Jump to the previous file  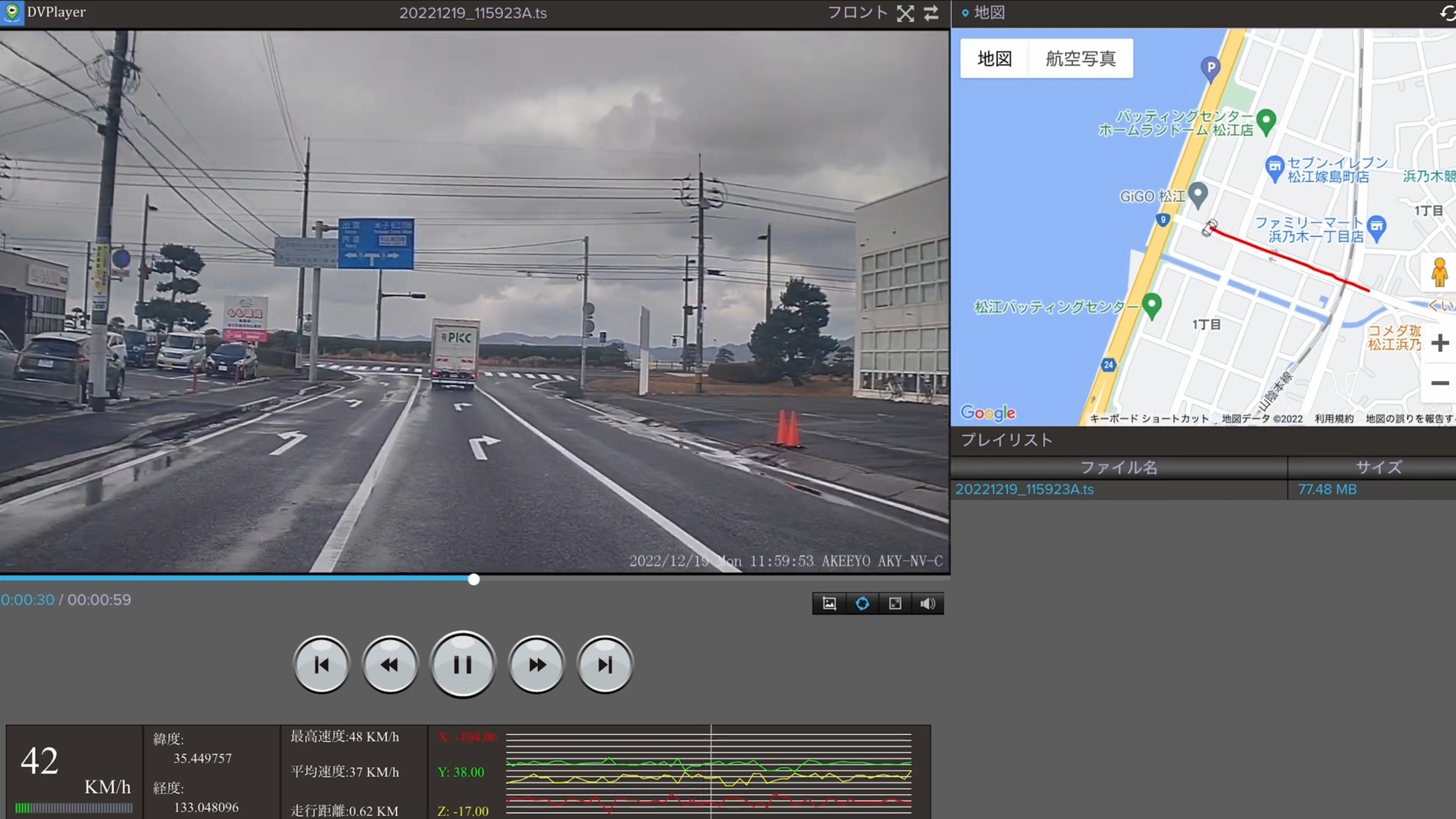tap(322, 665)
